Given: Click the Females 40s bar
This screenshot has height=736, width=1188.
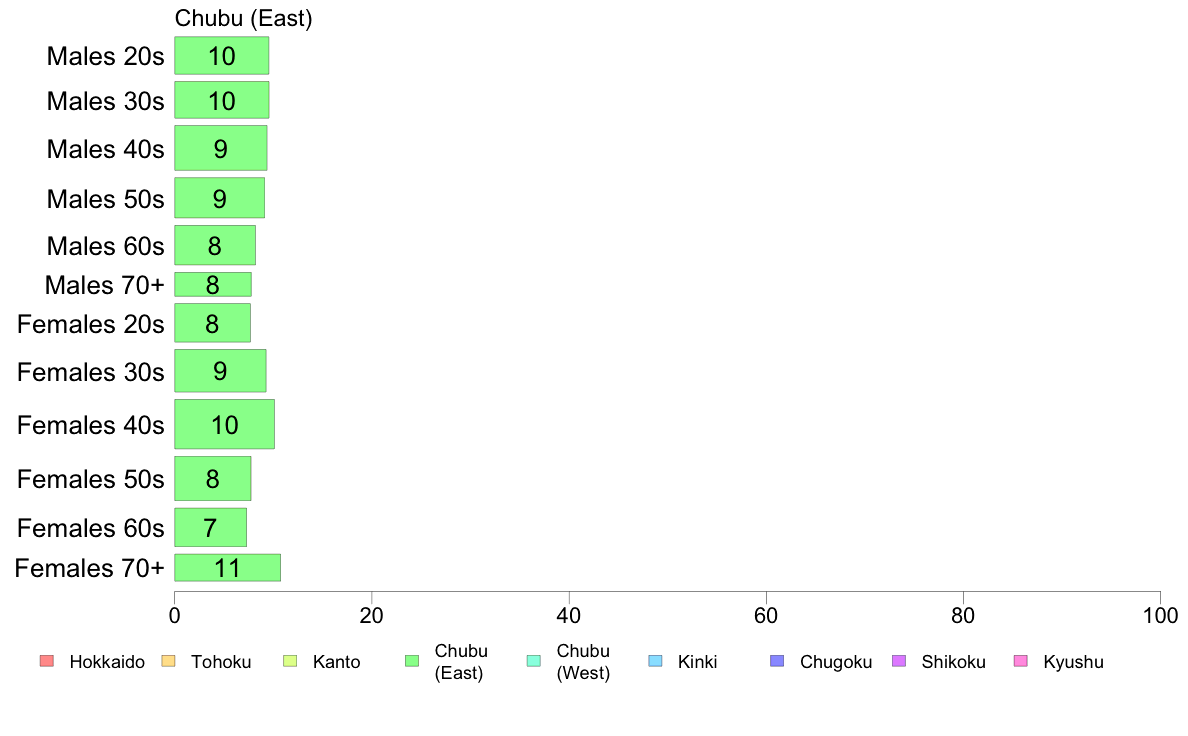Looking at the screenshot, I should [224, 424].
